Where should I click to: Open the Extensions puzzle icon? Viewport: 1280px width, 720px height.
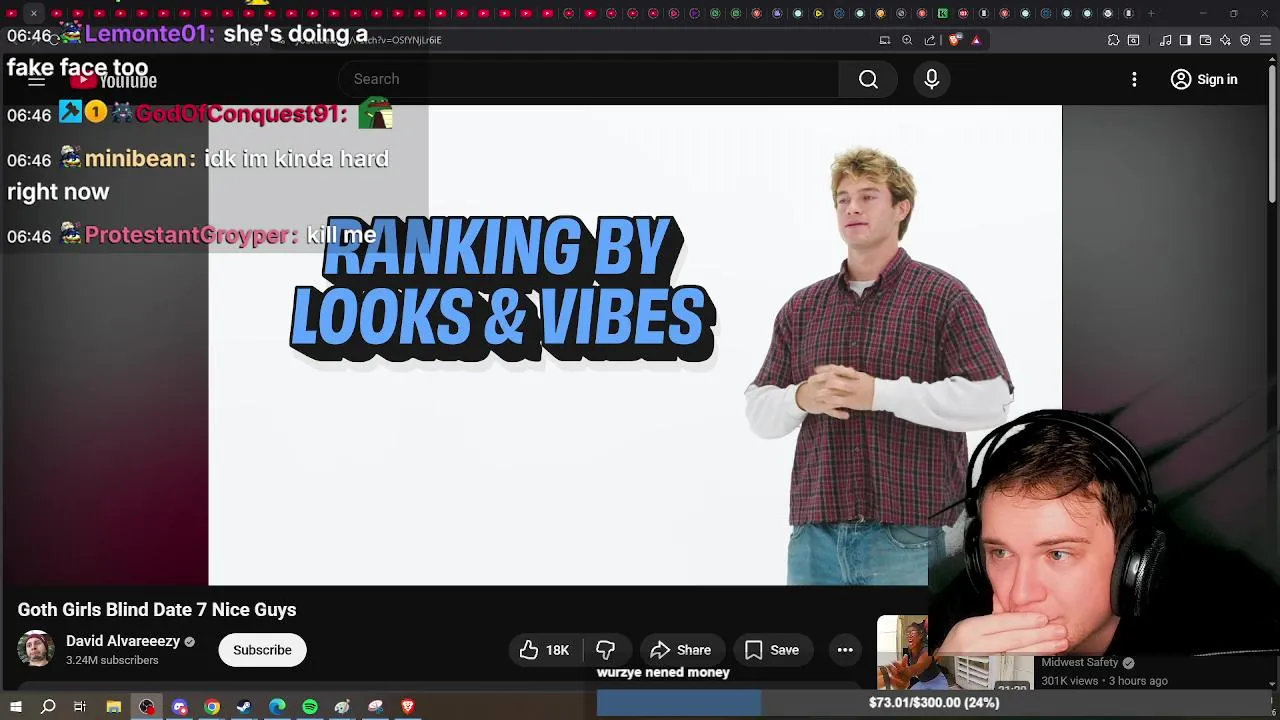pos(1113,40)
